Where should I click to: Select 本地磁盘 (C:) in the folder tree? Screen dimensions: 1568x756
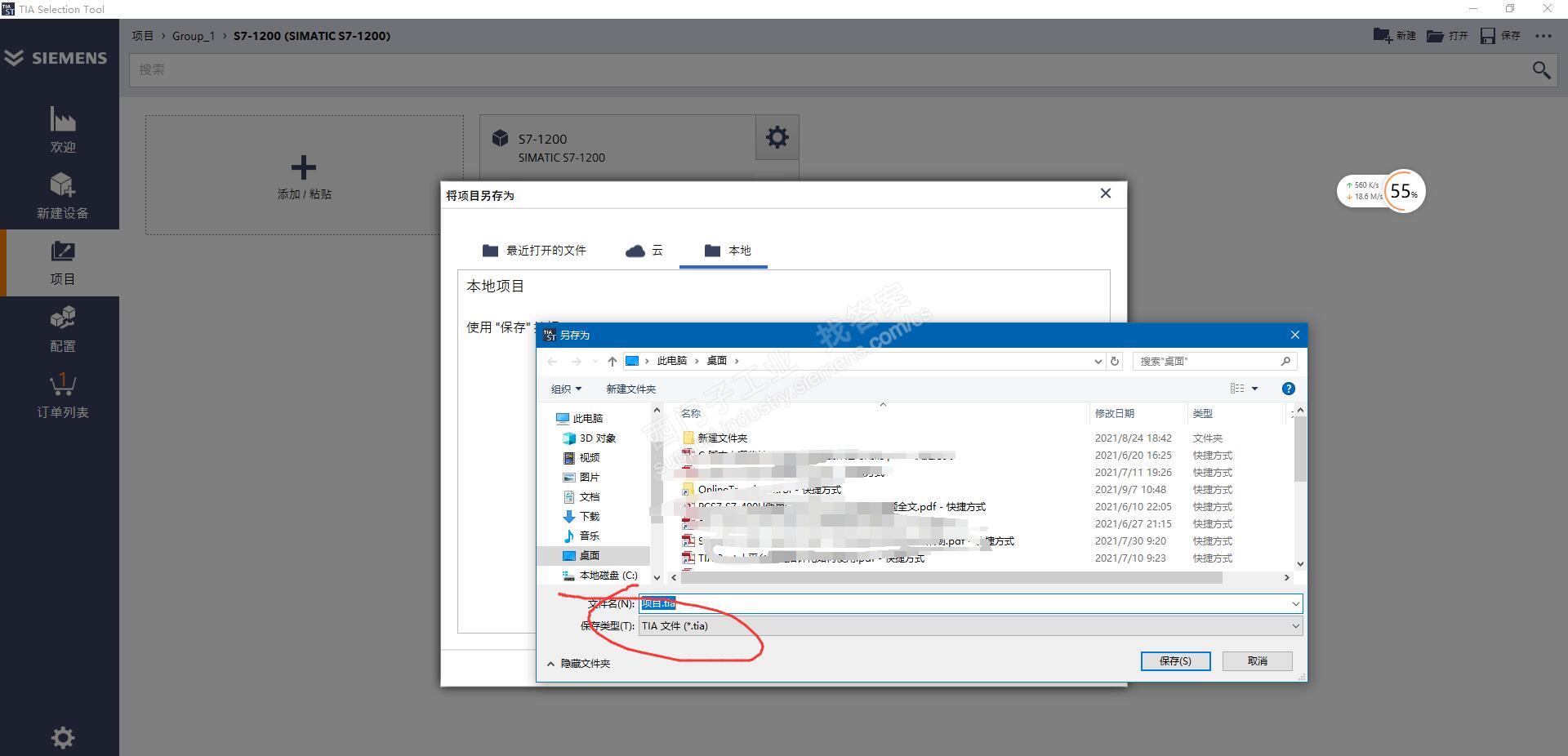(600, 576)
